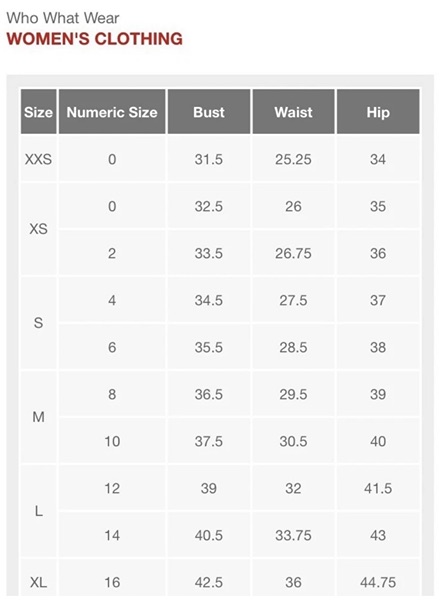Select hip value 44.75 in XL row
This screenshot has height=600, width=440.
click(x=378, y=582)
